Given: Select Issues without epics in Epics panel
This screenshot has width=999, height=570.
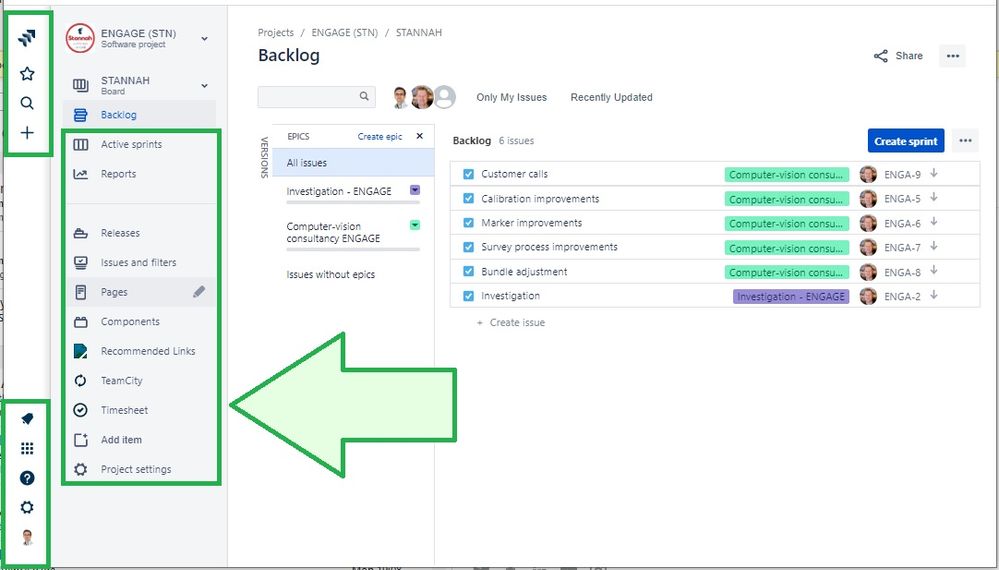Looking at the screenshot, I should pyautogui.click(x=331, y=274).
